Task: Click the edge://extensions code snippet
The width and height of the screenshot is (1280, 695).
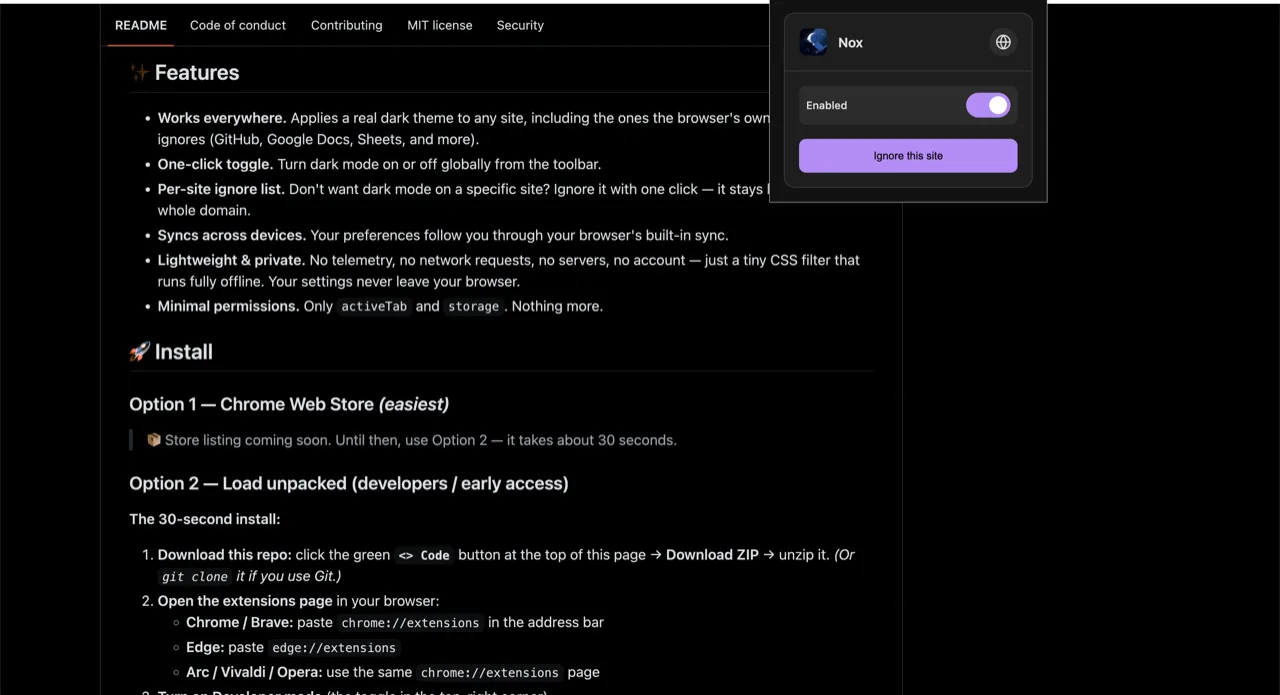Action: pyautogui.click(x=334, y=647)
